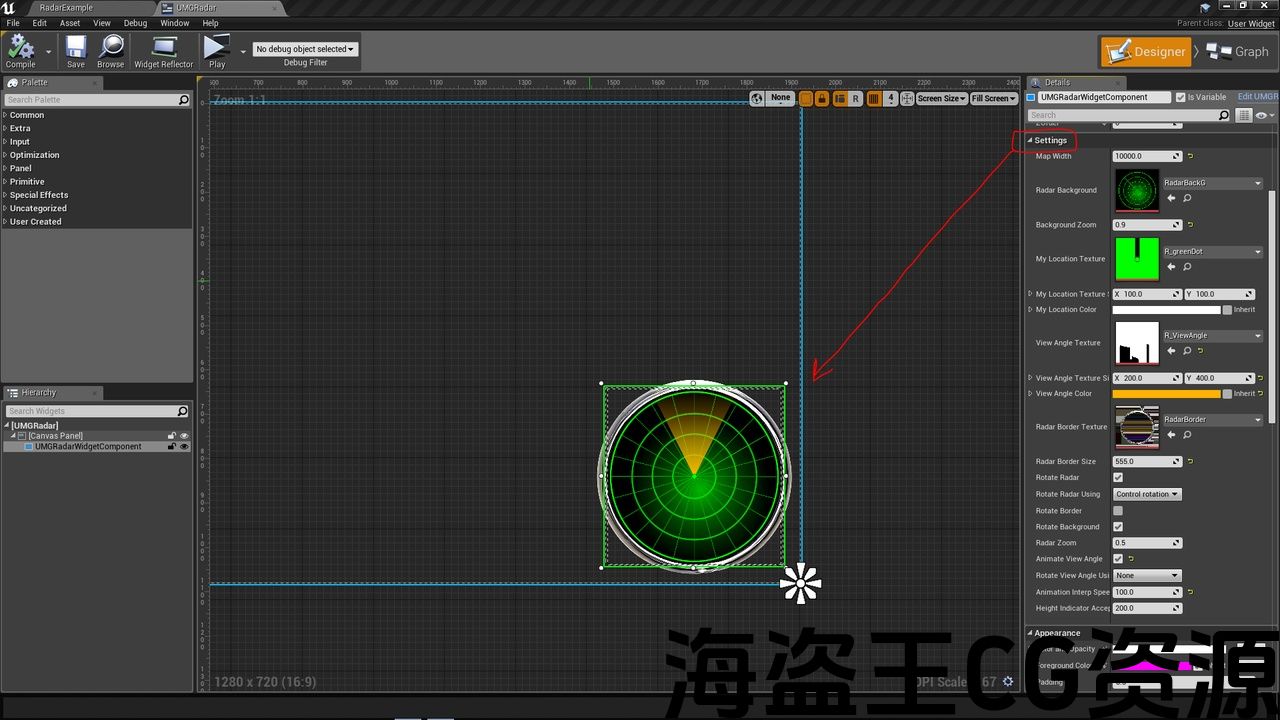The width and height of the screenshot is (1280, 720).
Task: Uncheck the Rotate Radar checkbox
Action: 1118,478
